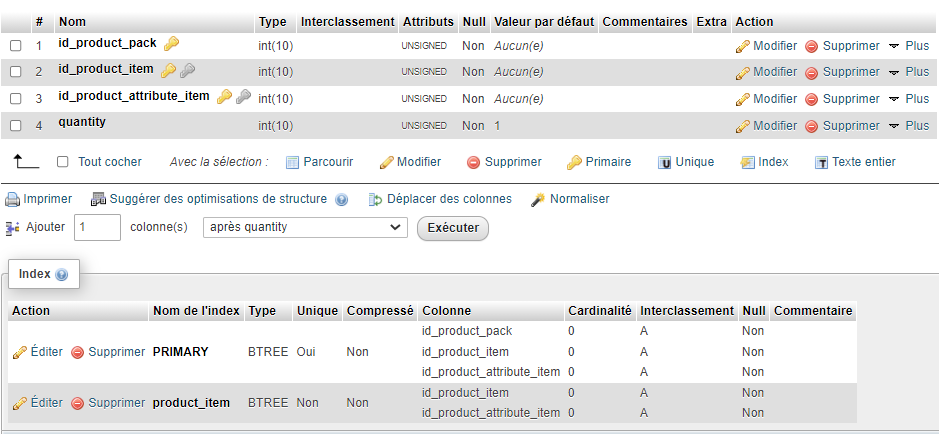Click the Texte entier fulltext icon
Screen dimensions: 939x434
[x=822, y=163]
